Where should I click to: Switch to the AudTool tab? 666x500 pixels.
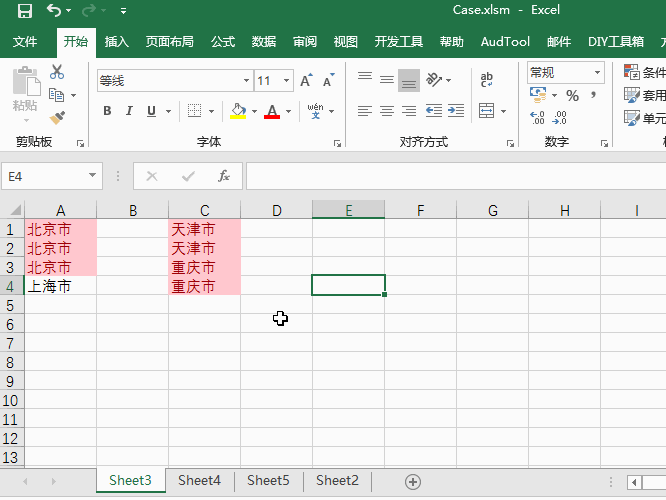(505, 42)
